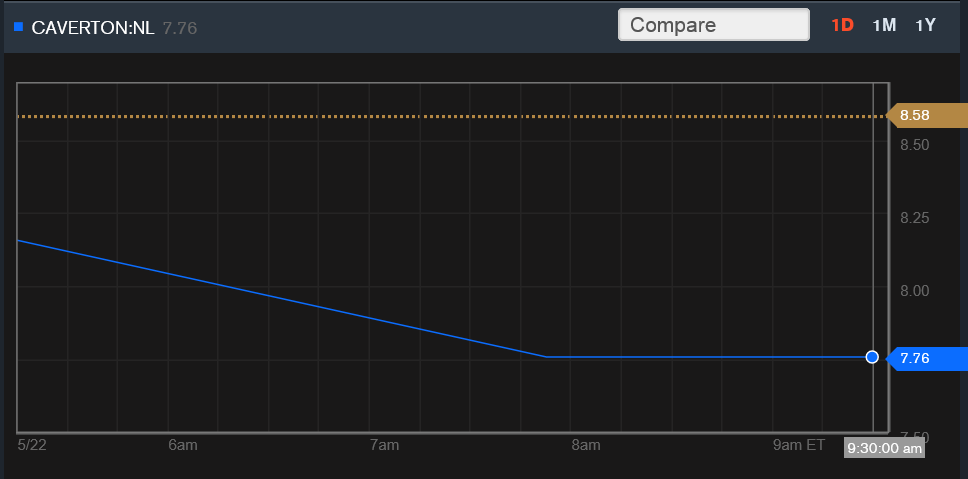Click the CAVERTON:NL ticker label

tap(93, 28)
